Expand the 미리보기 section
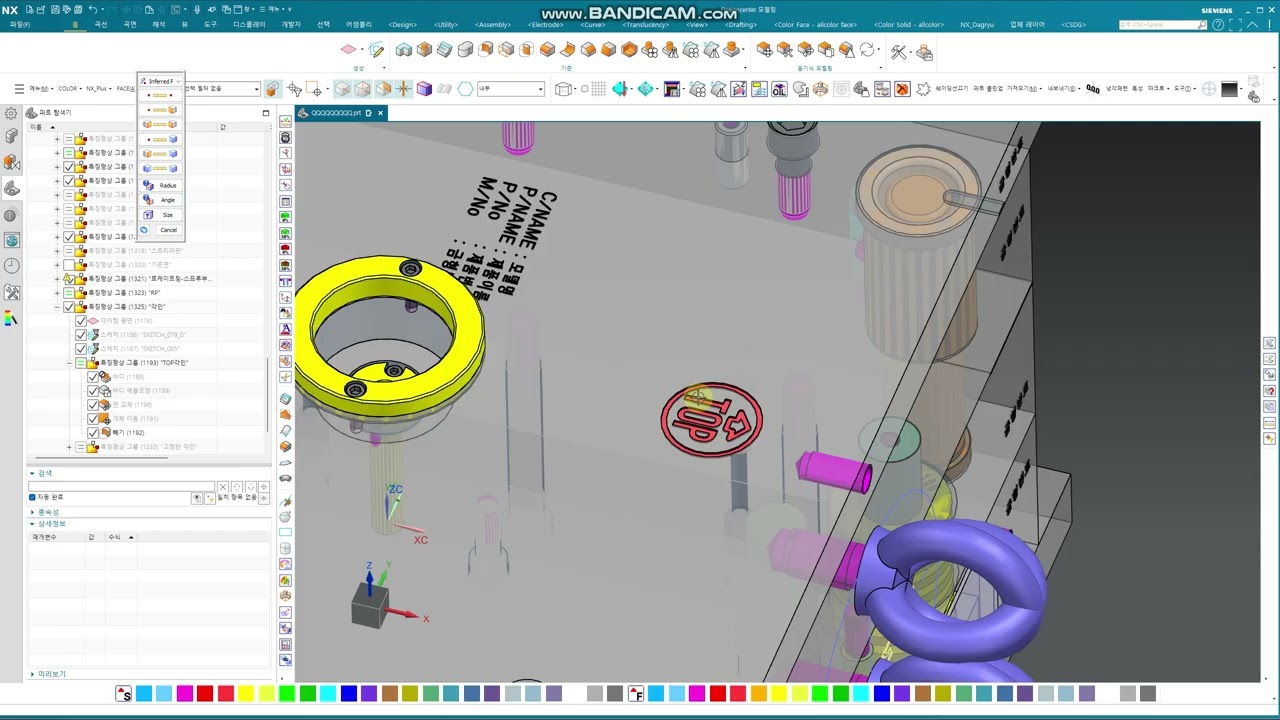 click(x=32, y=674)
